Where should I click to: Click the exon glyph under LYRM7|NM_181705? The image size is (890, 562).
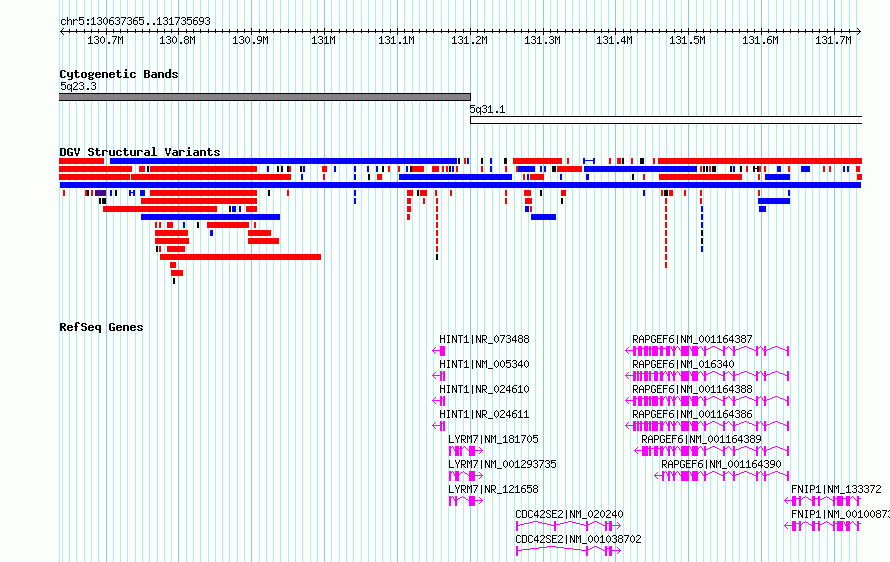click(x=465, y=451)
